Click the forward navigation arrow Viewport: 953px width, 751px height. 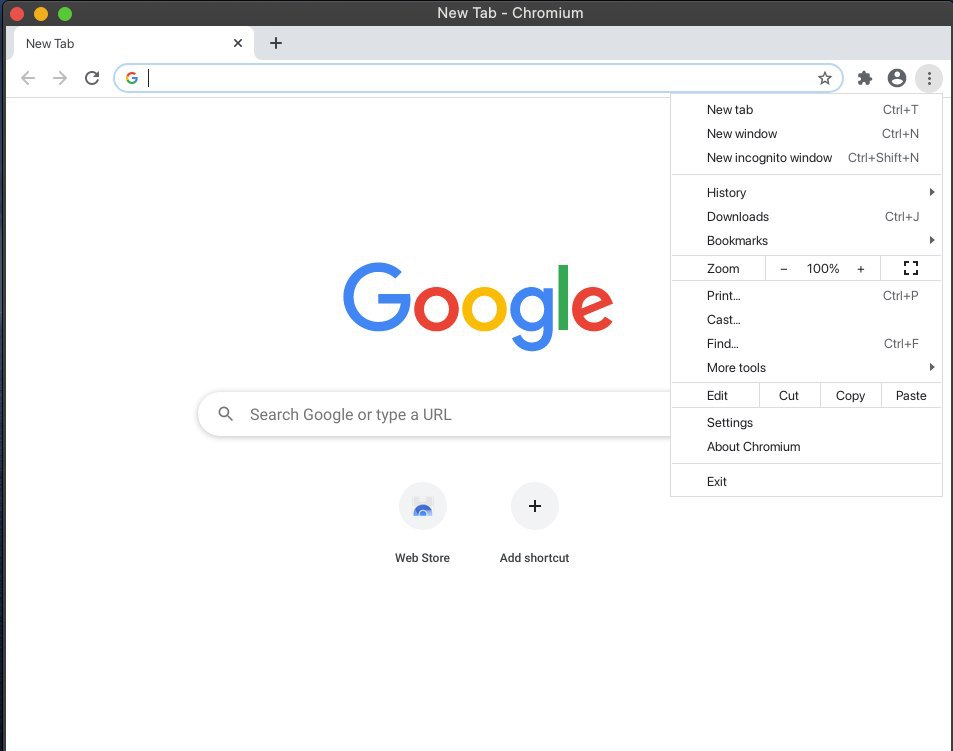60,78
